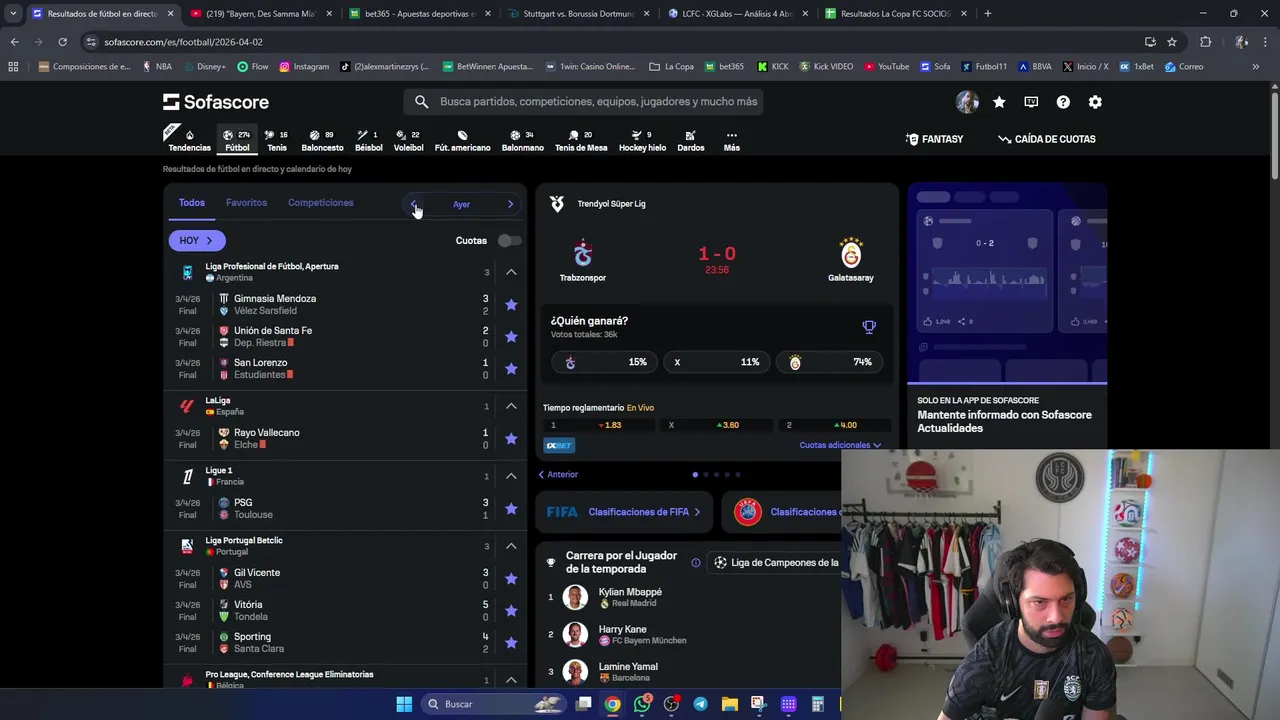The width and height of the screenshot is (1280, 720).
Task: Open Telegram from the taskbar
Action: tap(700, 704)
